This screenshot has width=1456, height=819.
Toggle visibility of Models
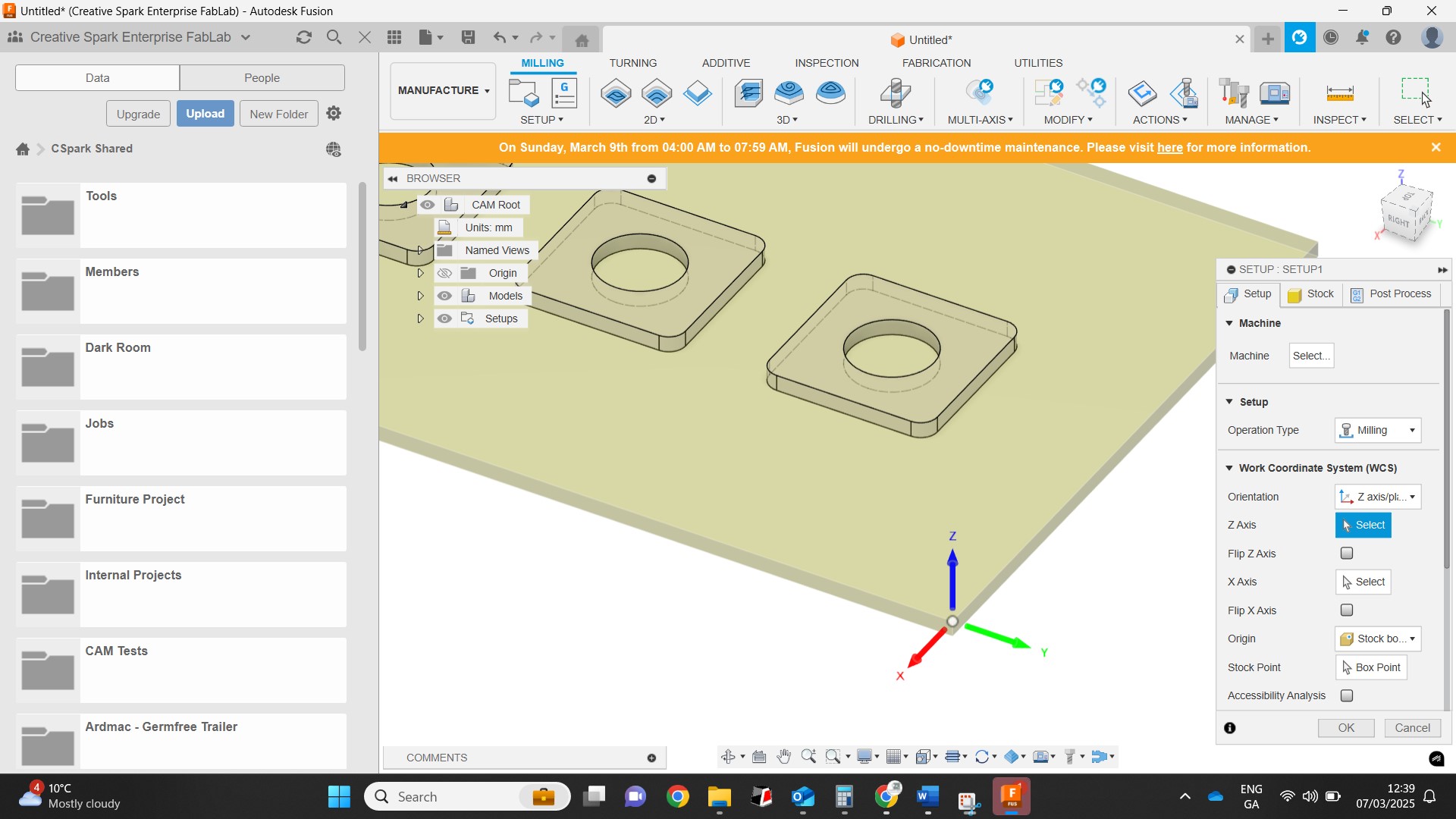pos(445,296)
